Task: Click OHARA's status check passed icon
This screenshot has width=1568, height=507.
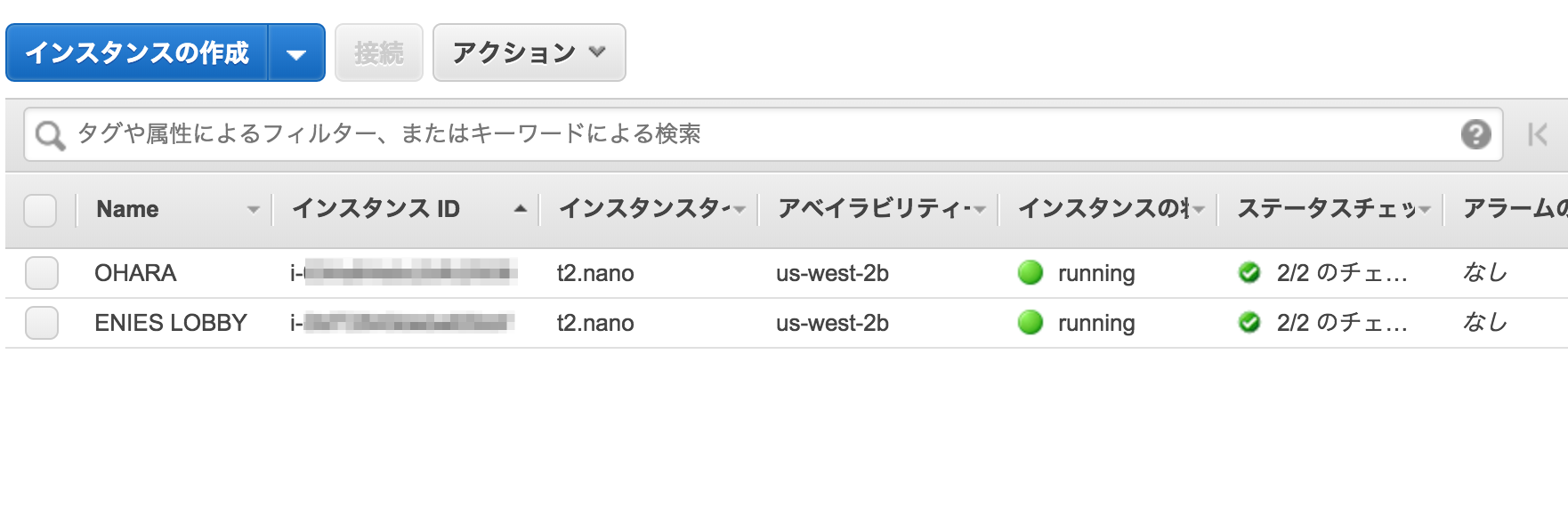Action: [x=1249, y=272]
